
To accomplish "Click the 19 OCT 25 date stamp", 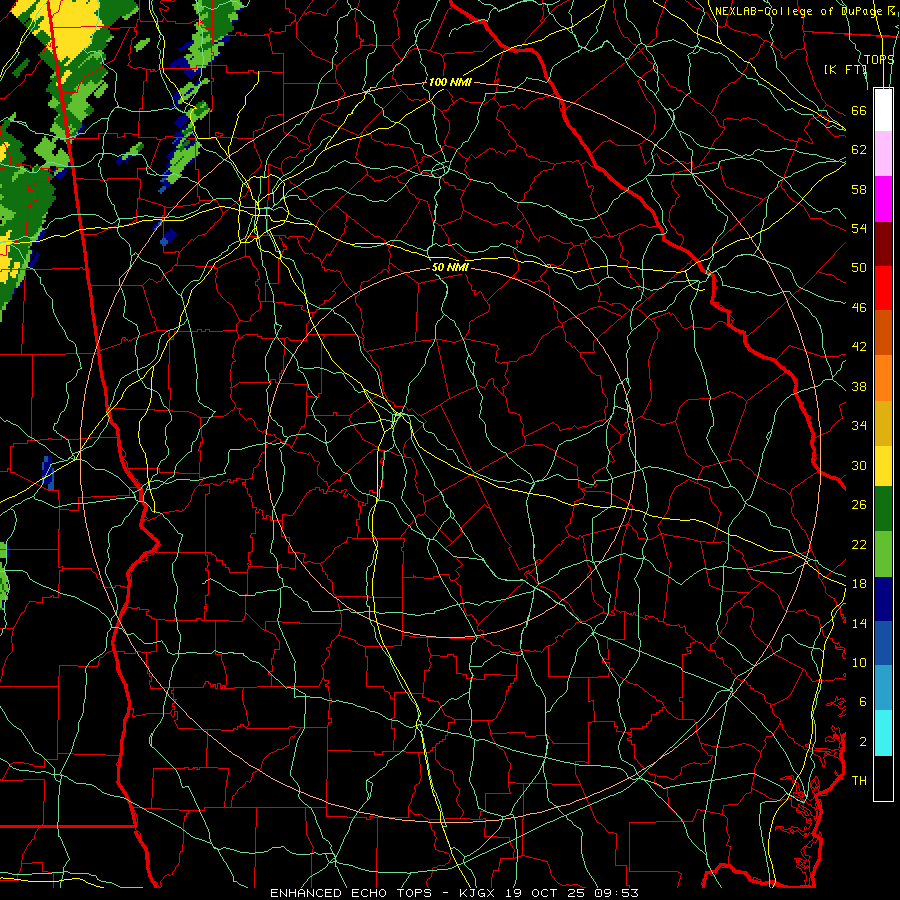I will point(544,893).
